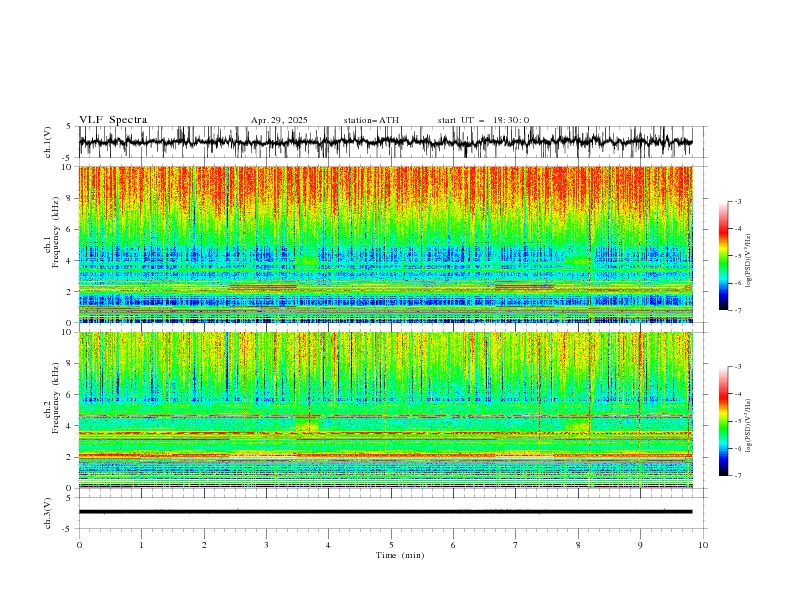Click the upper color bar "-3" tick
Screen dimensions: 792x612
737,201
